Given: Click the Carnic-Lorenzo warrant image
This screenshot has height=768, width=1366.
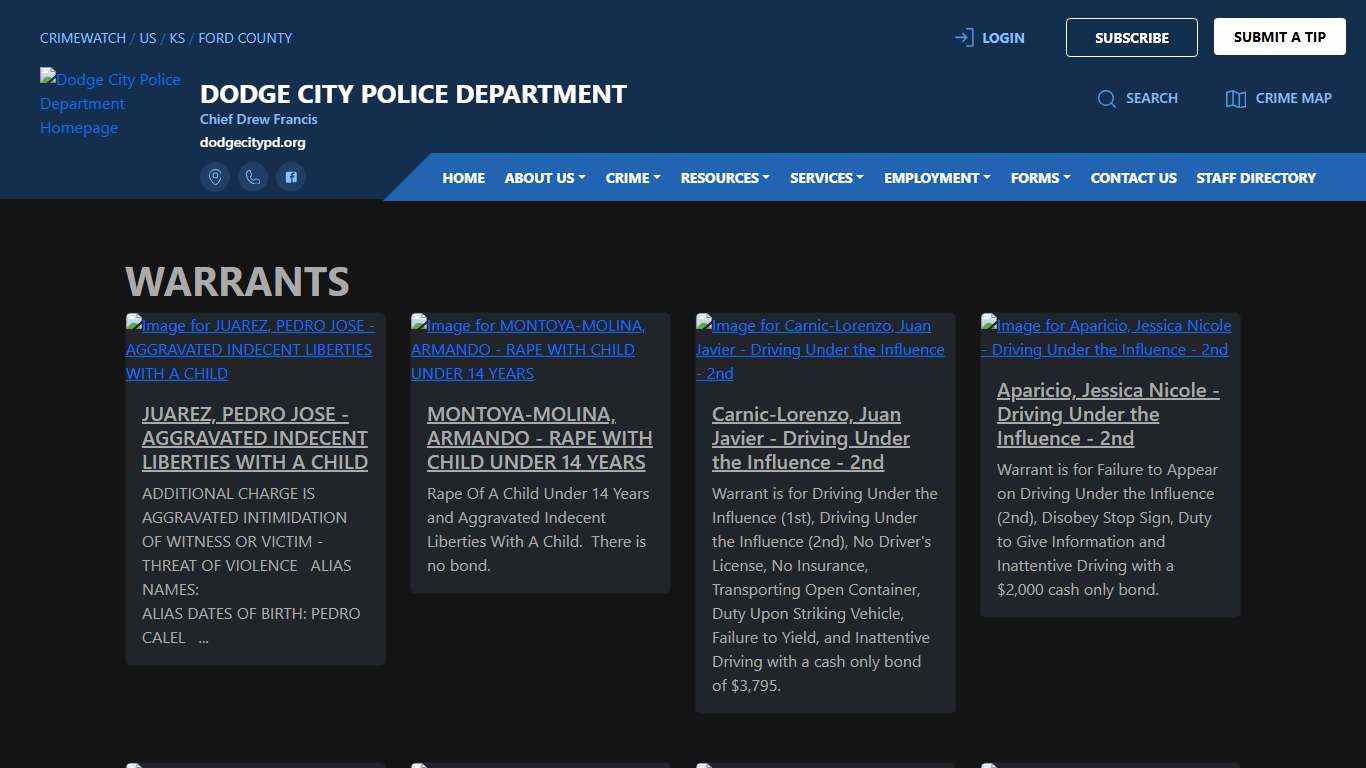Looking at the screenshot, I should click(820, 349).
